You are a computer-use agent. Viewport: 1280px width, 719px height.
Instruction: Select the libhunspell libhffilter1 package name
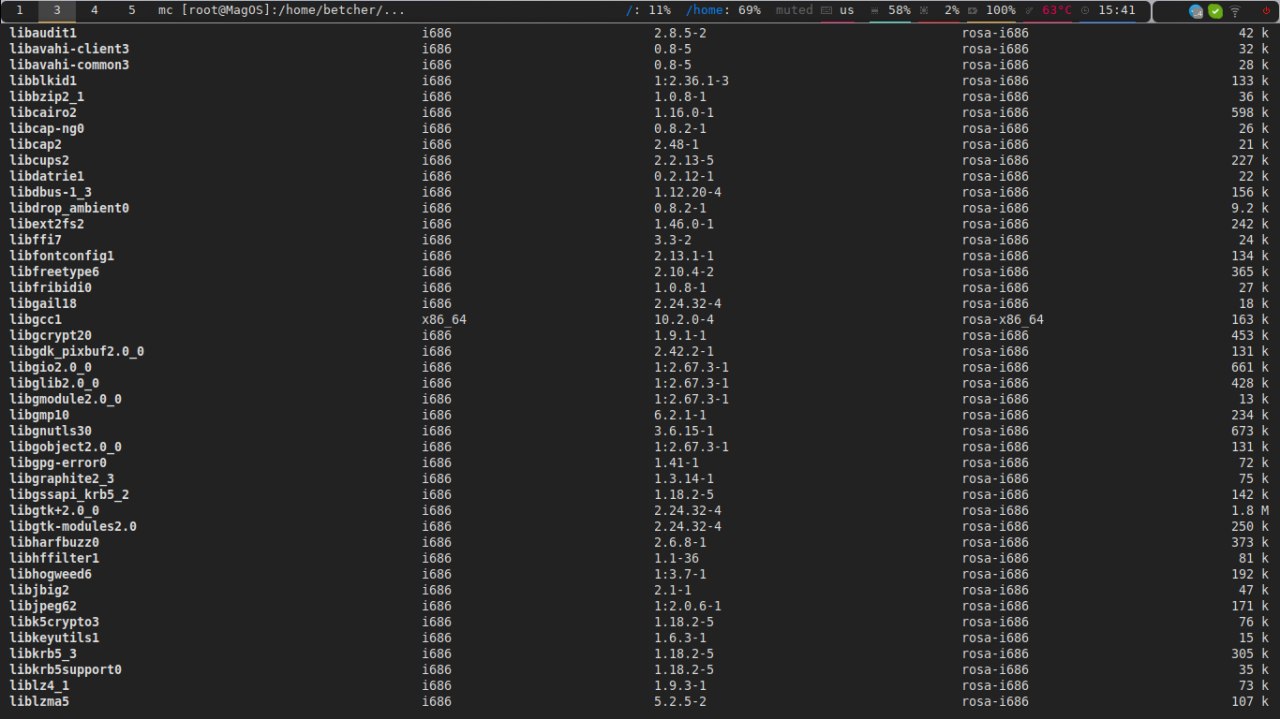click(x=54, y=559)
